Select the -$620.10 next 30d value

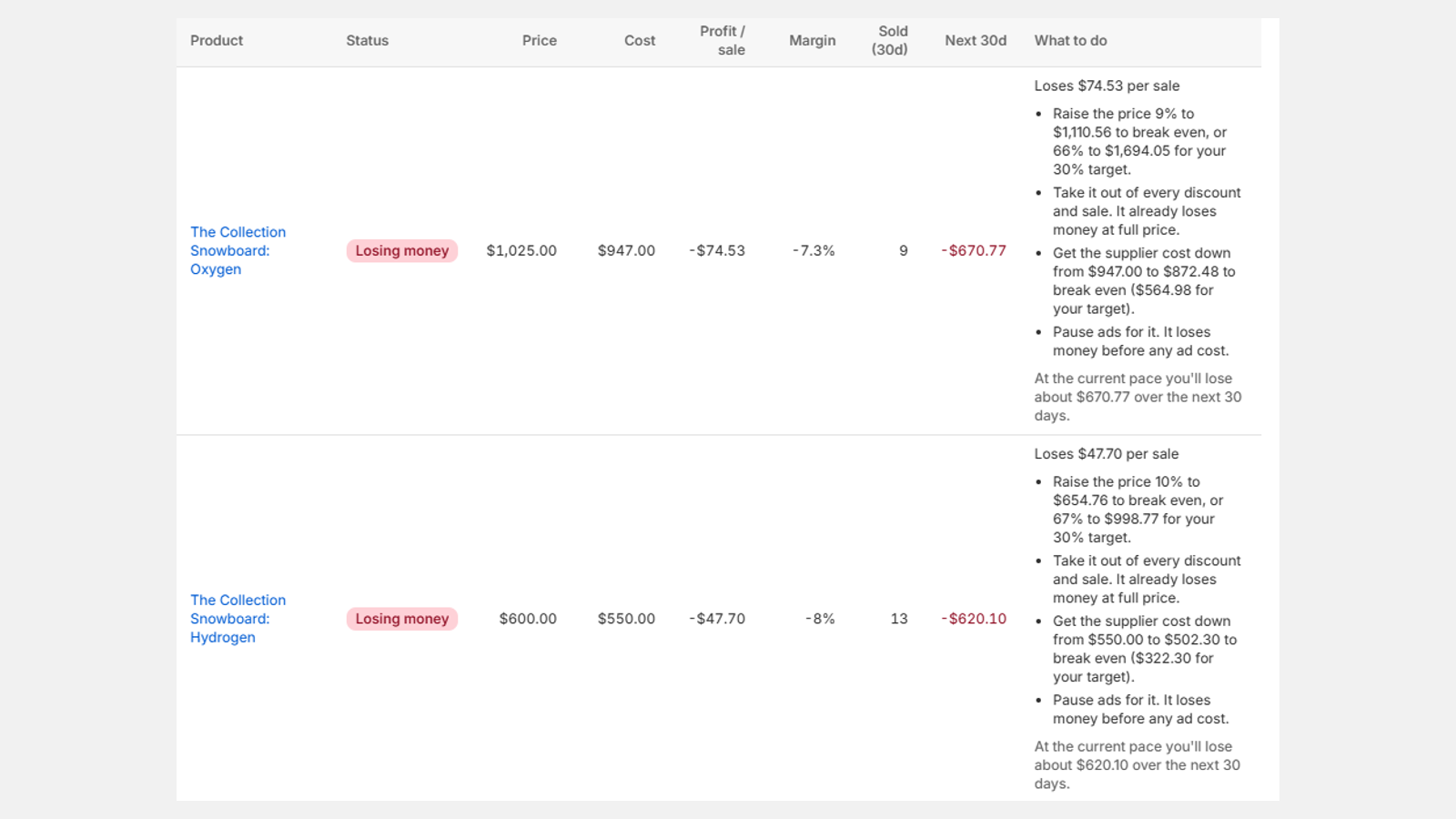(974, 619)
